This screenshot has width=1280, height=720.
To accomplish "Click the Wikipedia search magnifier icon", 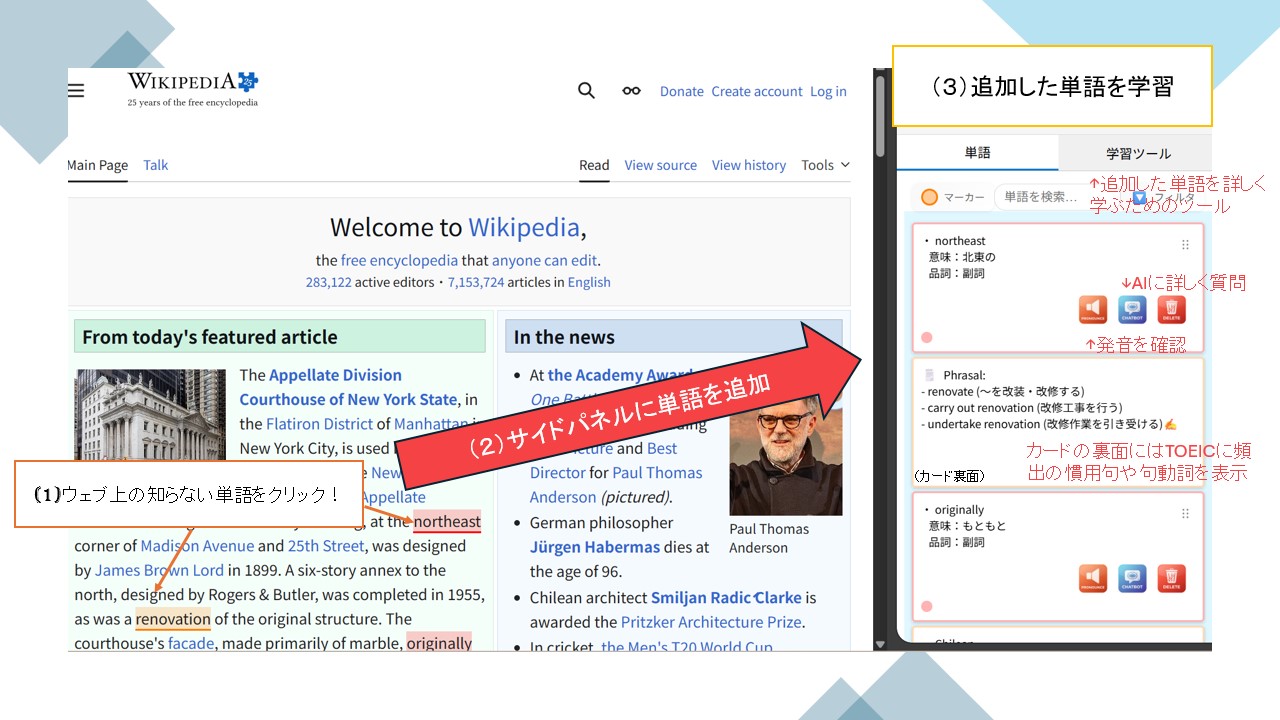I will [x=587, y=91].
